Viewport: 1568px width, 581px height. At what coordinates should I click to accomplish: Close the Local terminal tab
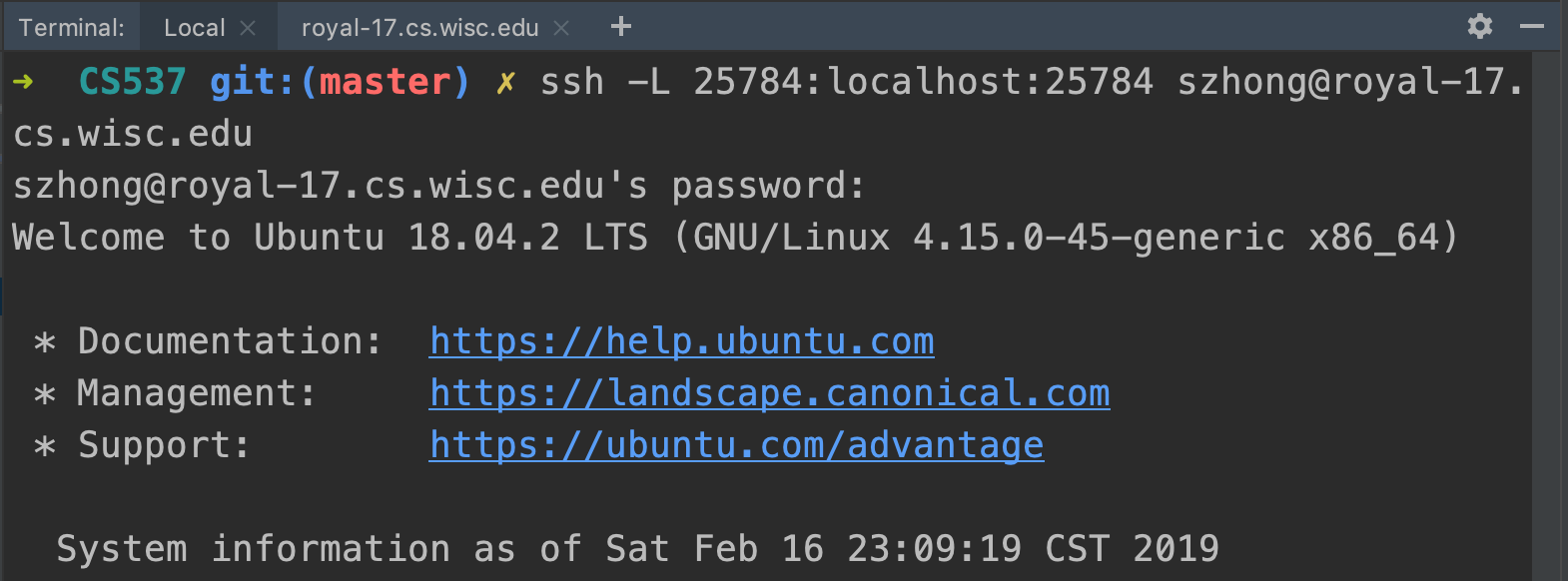coord(248,28)
